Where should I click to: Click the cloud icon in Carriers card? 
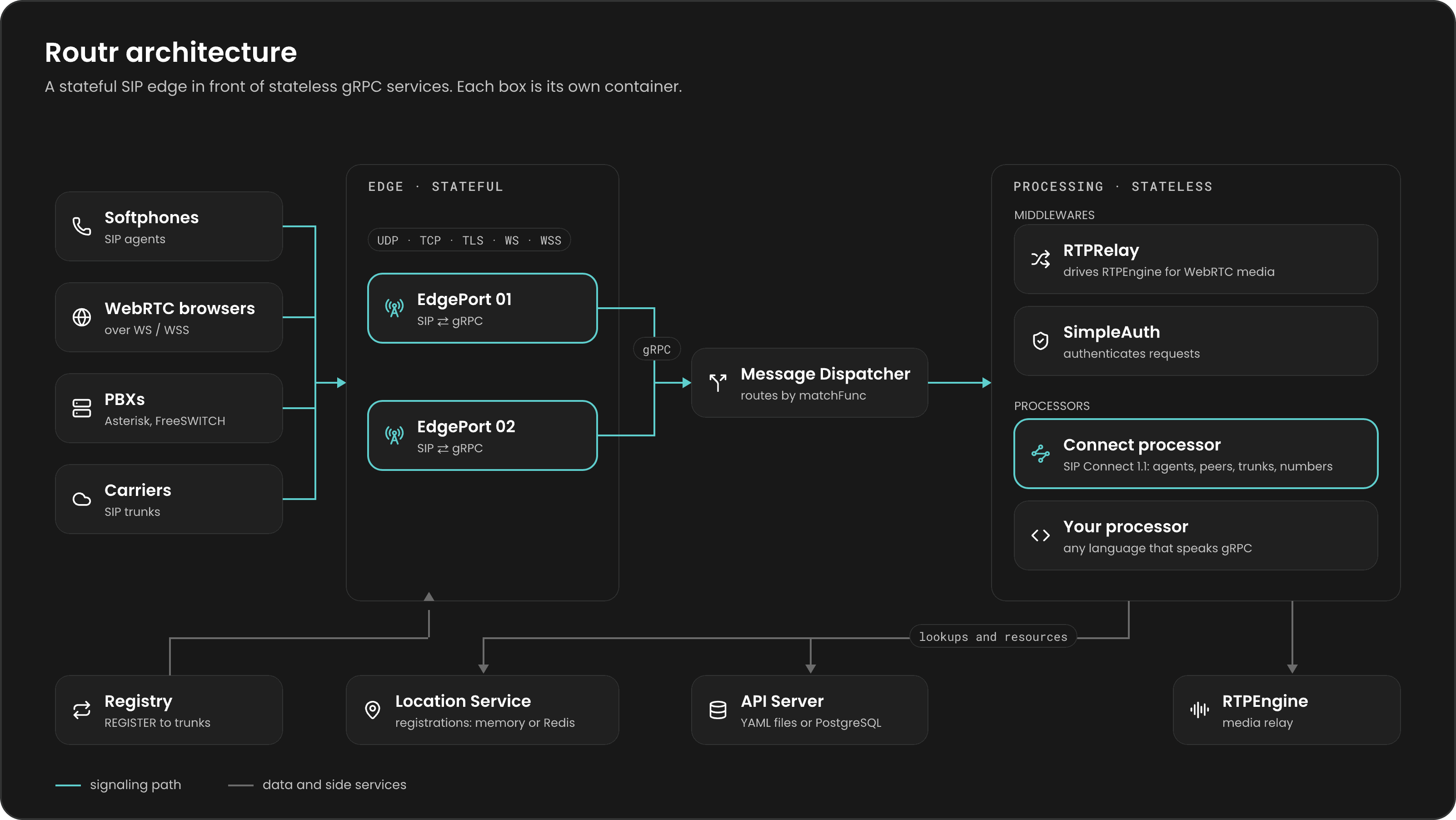[x=81, y=500]
